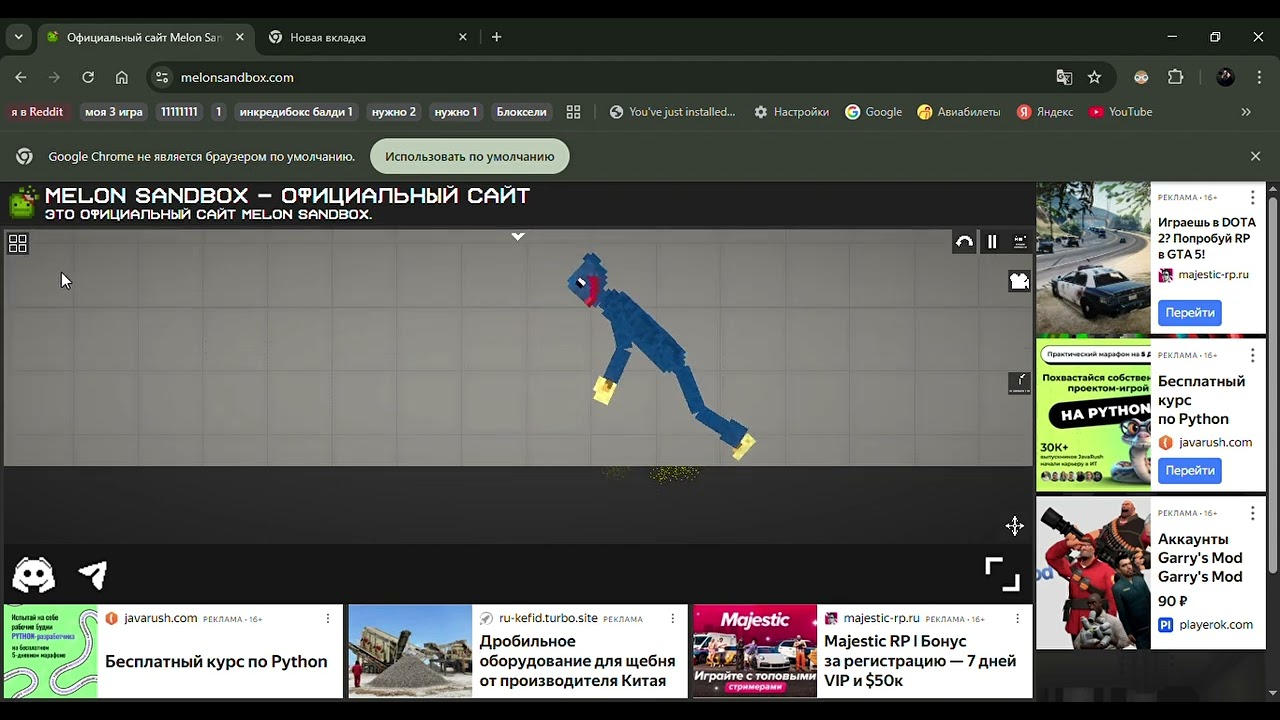1280x720 pixels.
Task: Click Перейти on the javarush.com ad
Action: coord(1190,470)
